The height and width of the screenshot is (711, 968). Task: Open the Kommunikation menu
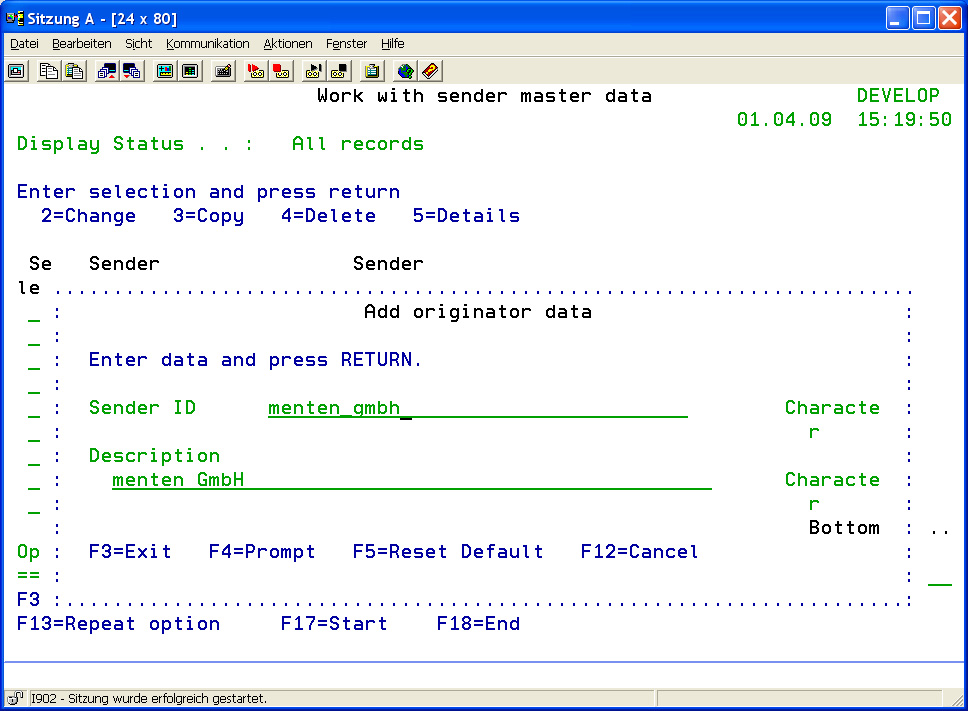(208, 44)
